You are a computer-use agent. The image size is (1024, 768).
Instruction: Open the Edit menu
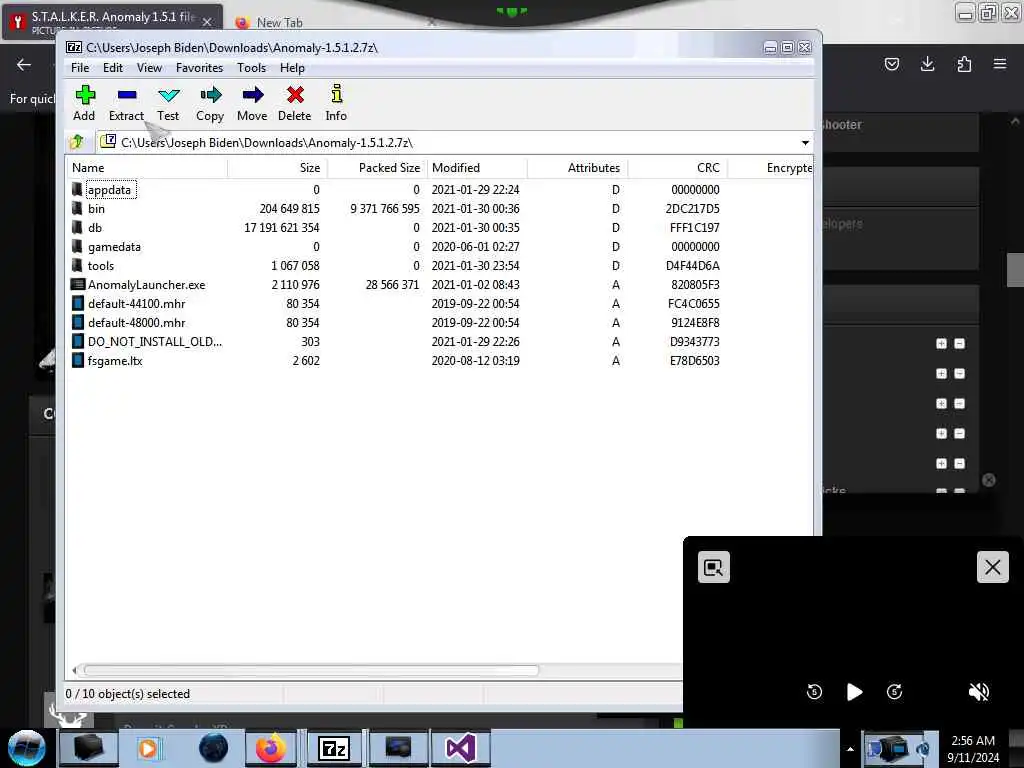coord(112,68)
